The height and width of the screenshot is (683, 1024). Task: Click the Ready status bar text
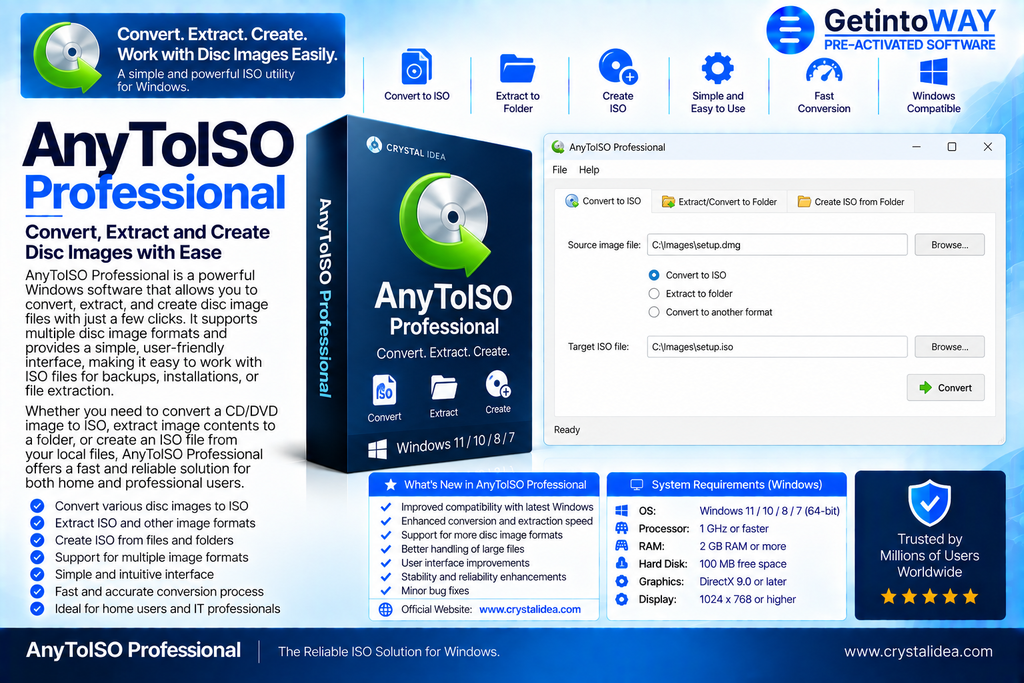tap(567, 430)
